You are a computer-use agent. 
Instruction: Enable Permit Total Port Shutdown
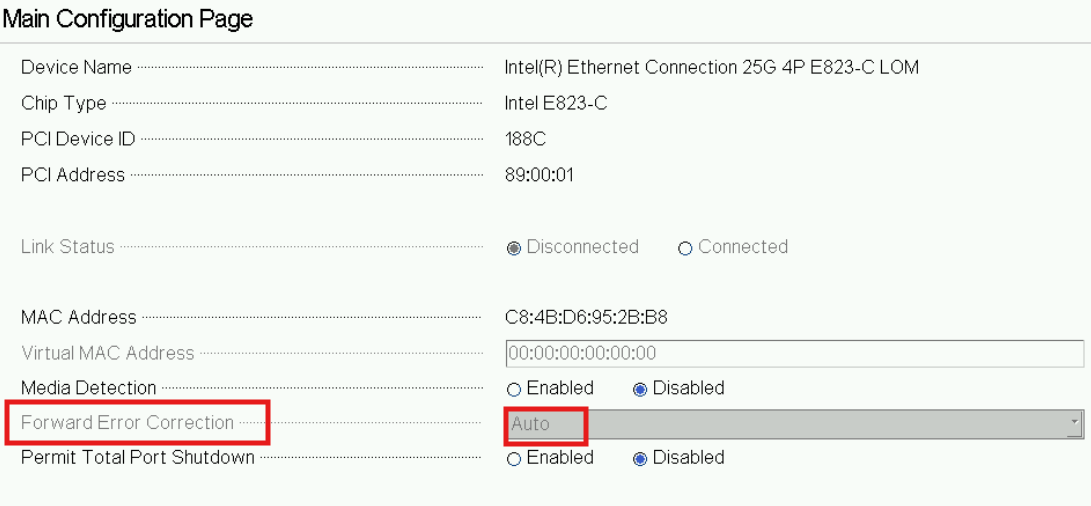(x=514, y=459)
